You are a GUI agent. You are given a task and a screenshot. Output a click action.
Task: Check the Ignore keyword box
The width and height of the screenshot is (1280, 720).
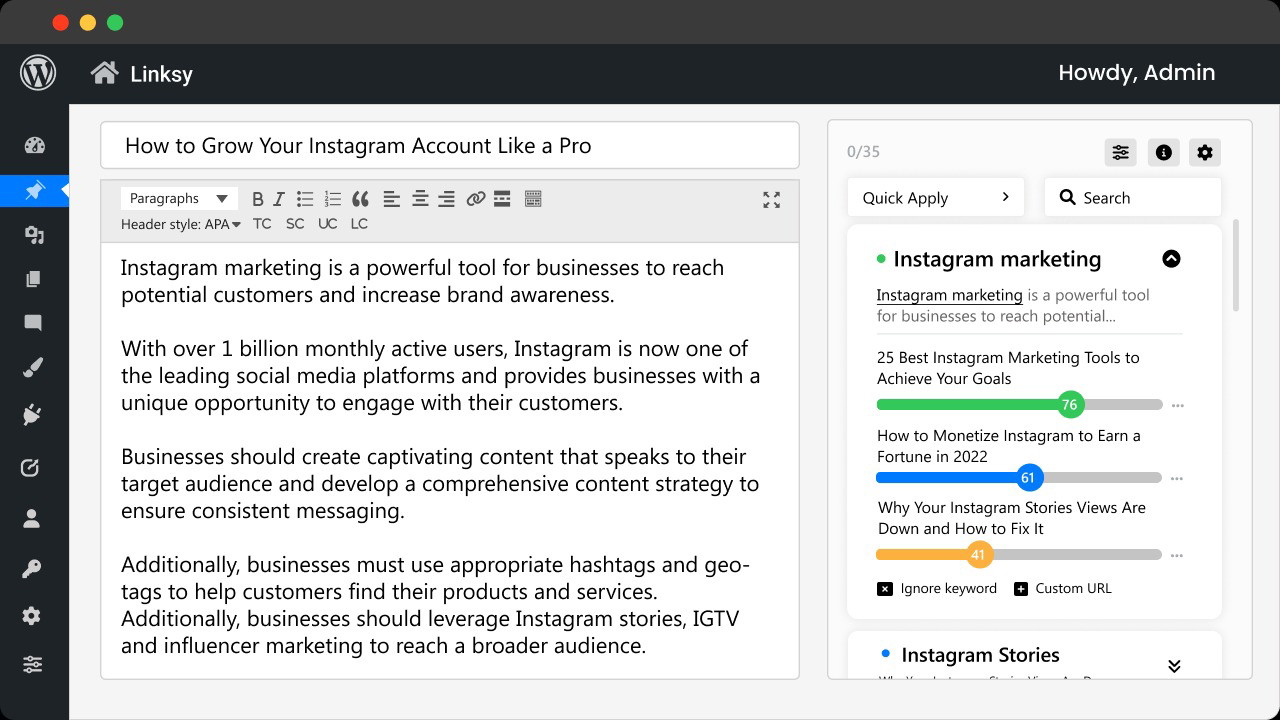(885, 589)
